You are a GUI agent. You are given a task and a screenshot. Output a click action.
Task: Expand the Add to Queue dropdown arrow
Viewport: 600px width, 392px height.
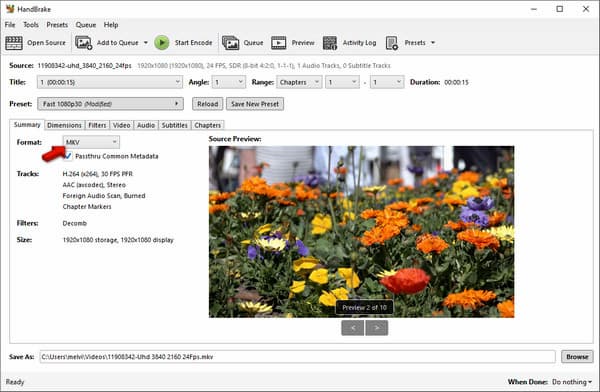click(x=146, y=43)
